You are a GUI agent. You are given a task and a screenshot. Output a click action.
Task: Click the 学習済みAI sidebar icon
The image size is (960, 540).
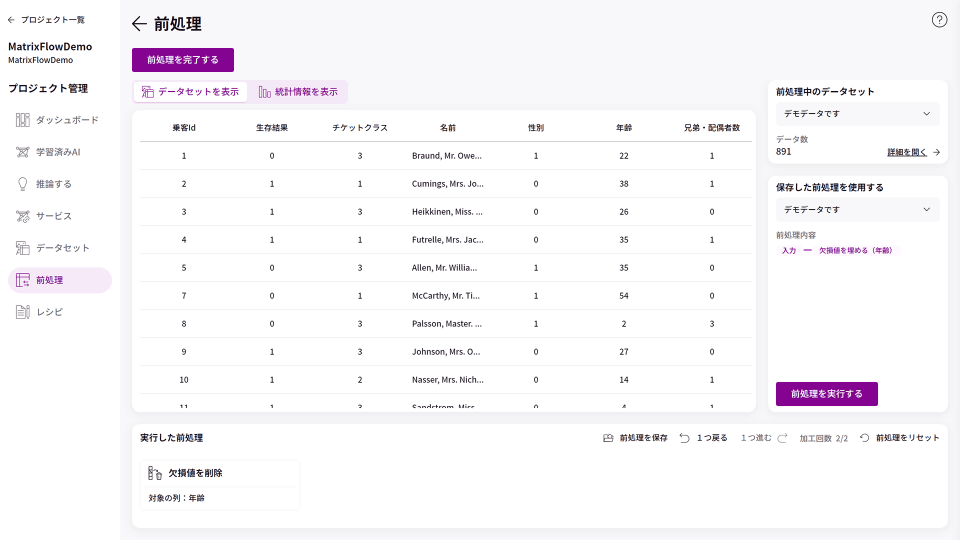23,152
